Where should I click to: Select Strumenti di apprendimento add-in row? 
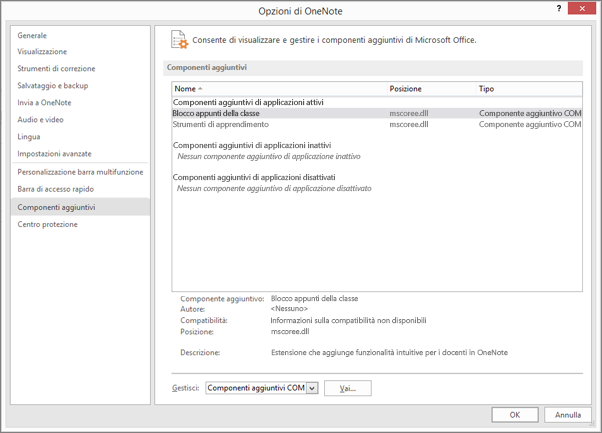[x=377, y=124]
